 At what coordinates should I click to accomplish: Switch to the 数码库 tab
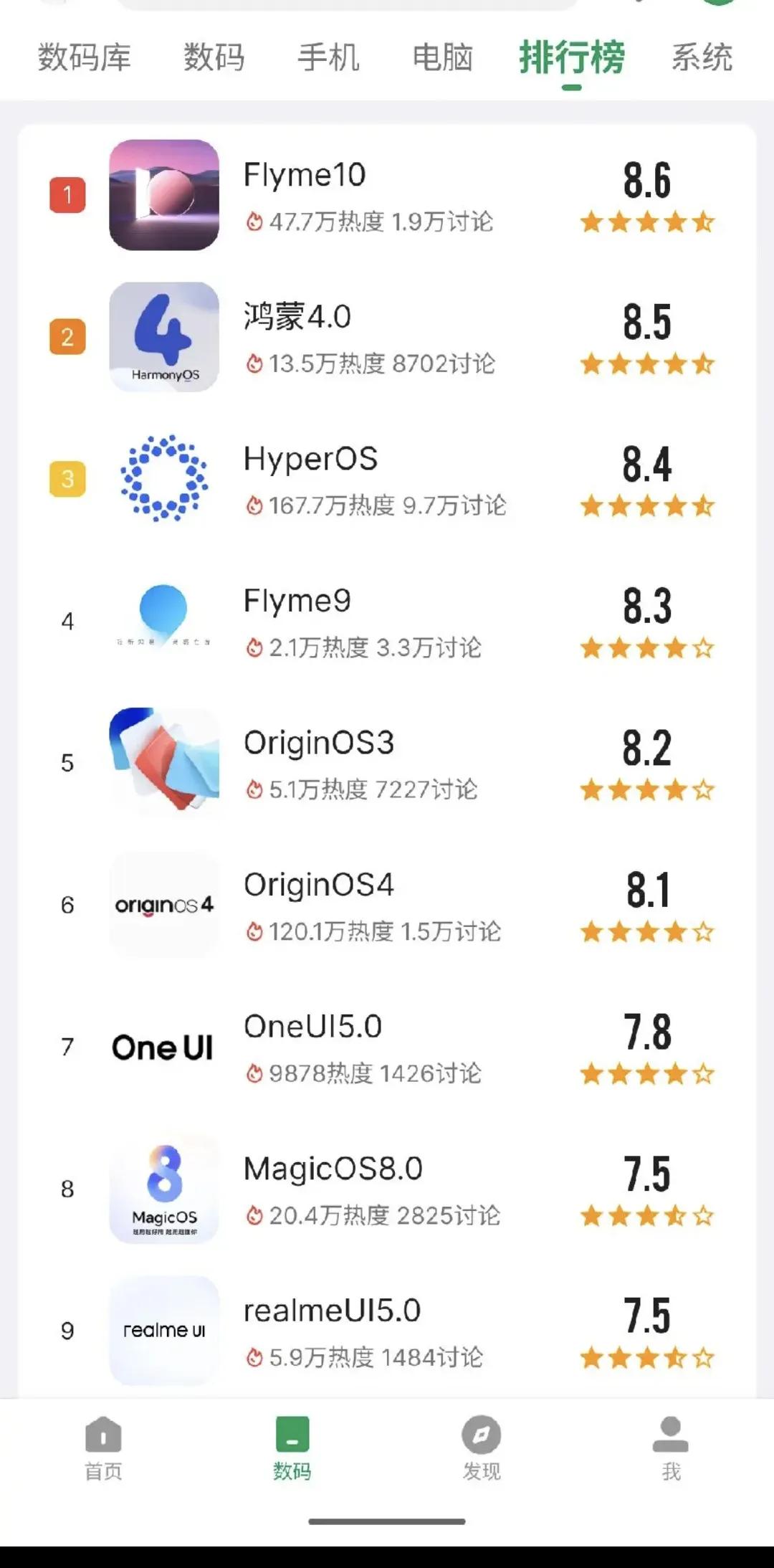point(85,57)
